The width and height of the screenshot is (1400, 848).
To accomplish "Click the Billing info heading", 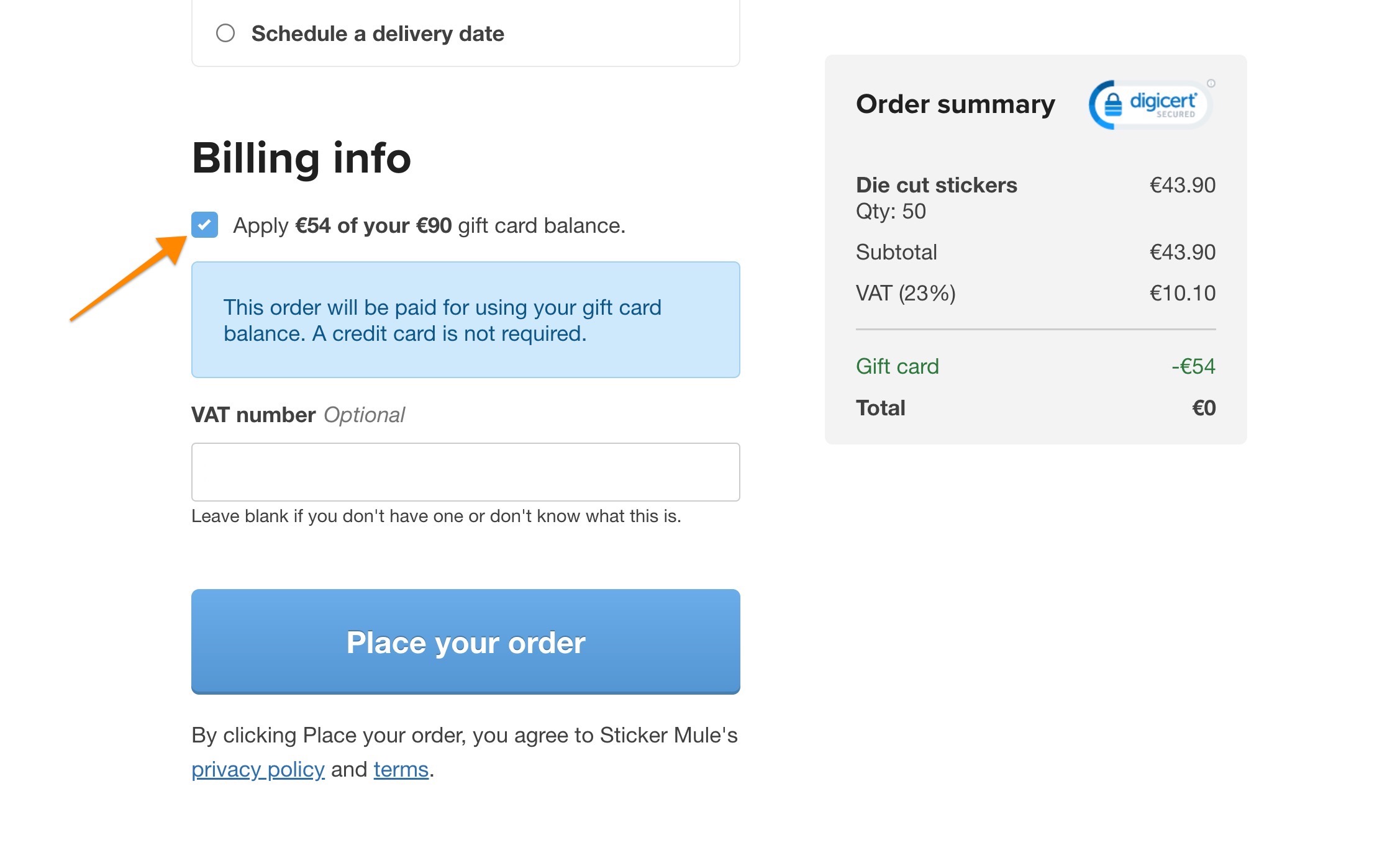I will [301, 158].
